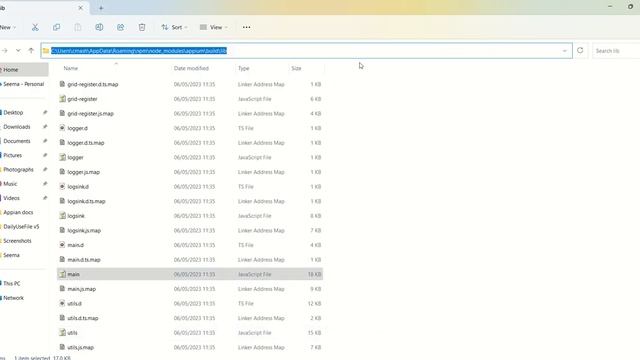Screen dimensions: 640x360
Task: Open Appian docs folder in sidebar
Action: 18,212
